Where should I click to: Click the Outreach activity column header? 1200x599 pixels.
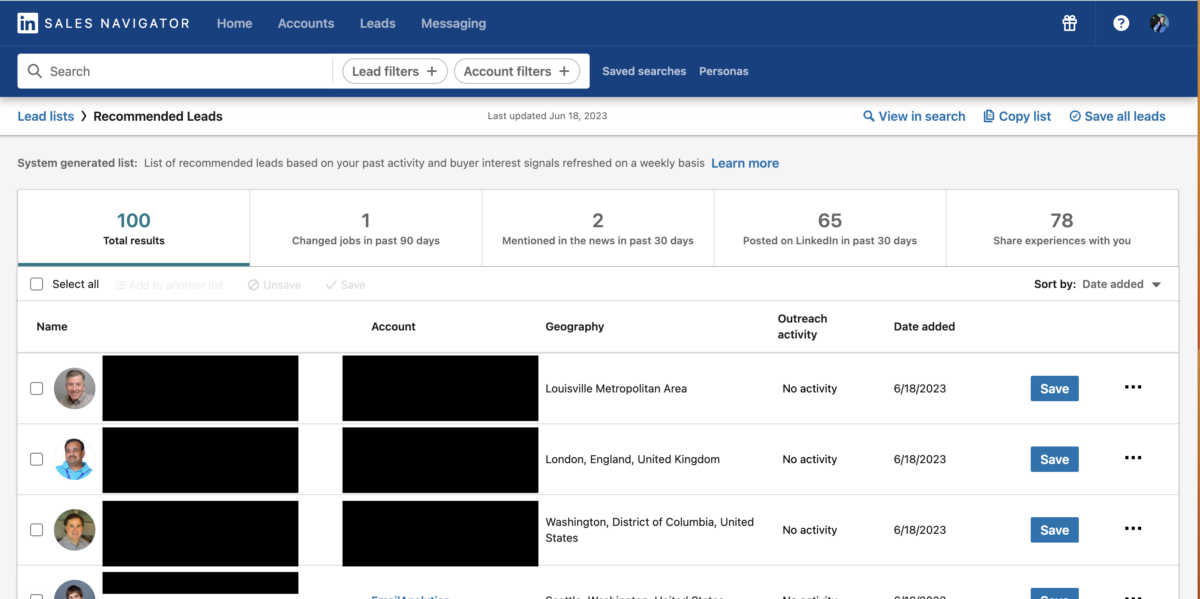[x=803, y=326]
